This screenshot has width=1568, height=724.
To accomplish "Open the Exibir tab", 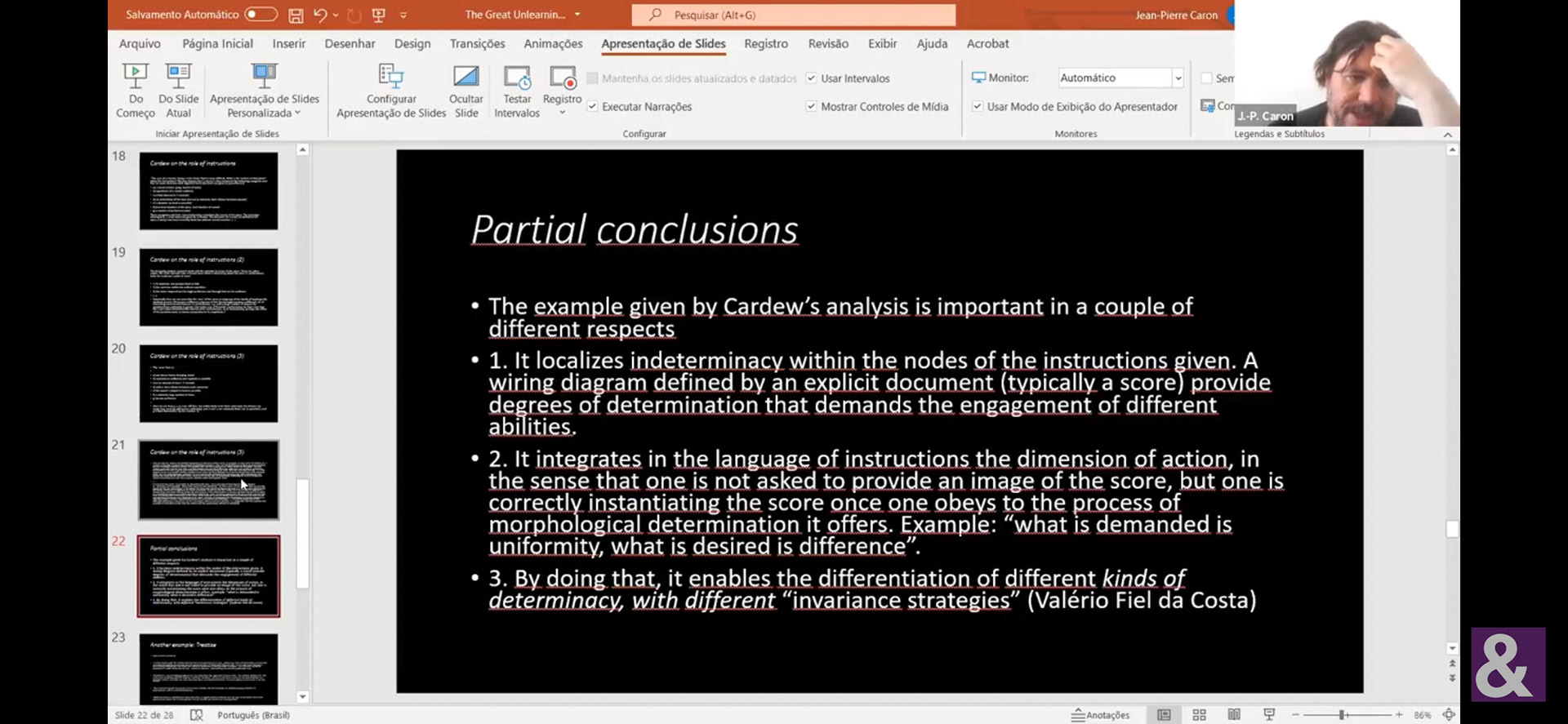I will coord(882,43).
